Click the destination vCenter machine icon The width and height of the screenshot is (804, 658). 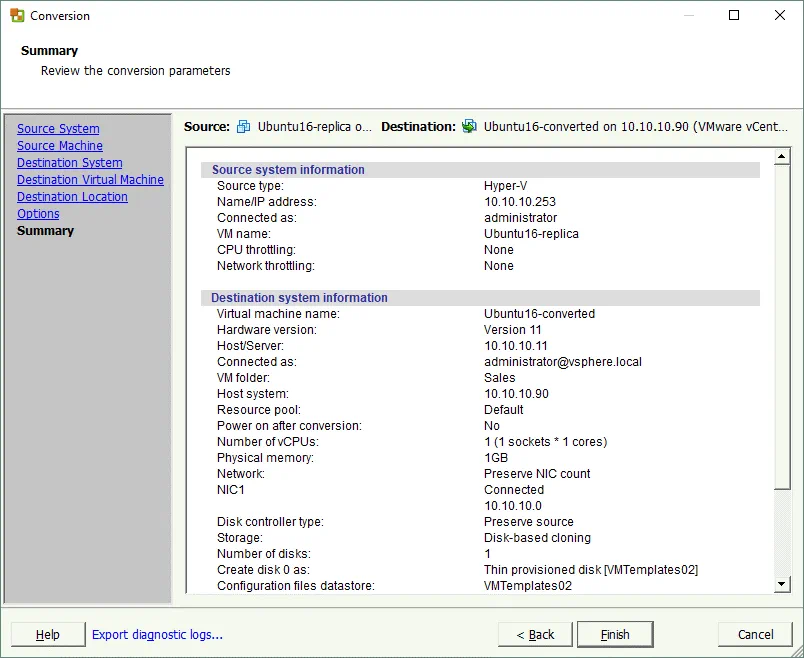[x=469, y=127]
